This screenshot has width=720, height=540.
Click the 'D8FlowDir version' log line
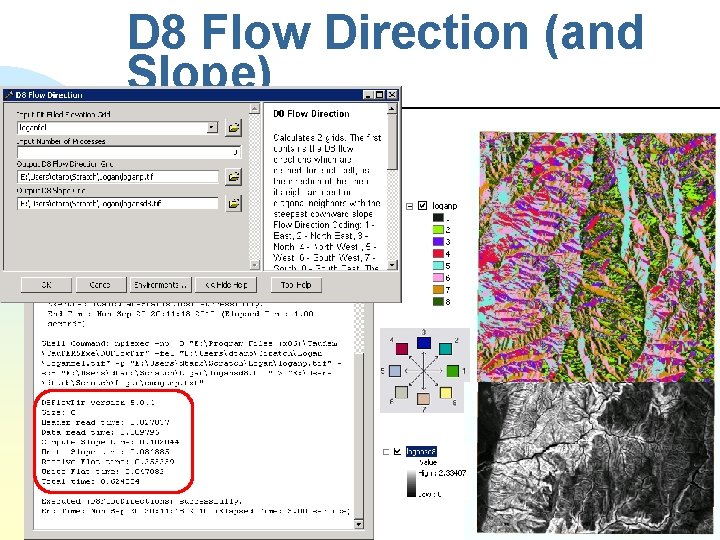(98, 402)
